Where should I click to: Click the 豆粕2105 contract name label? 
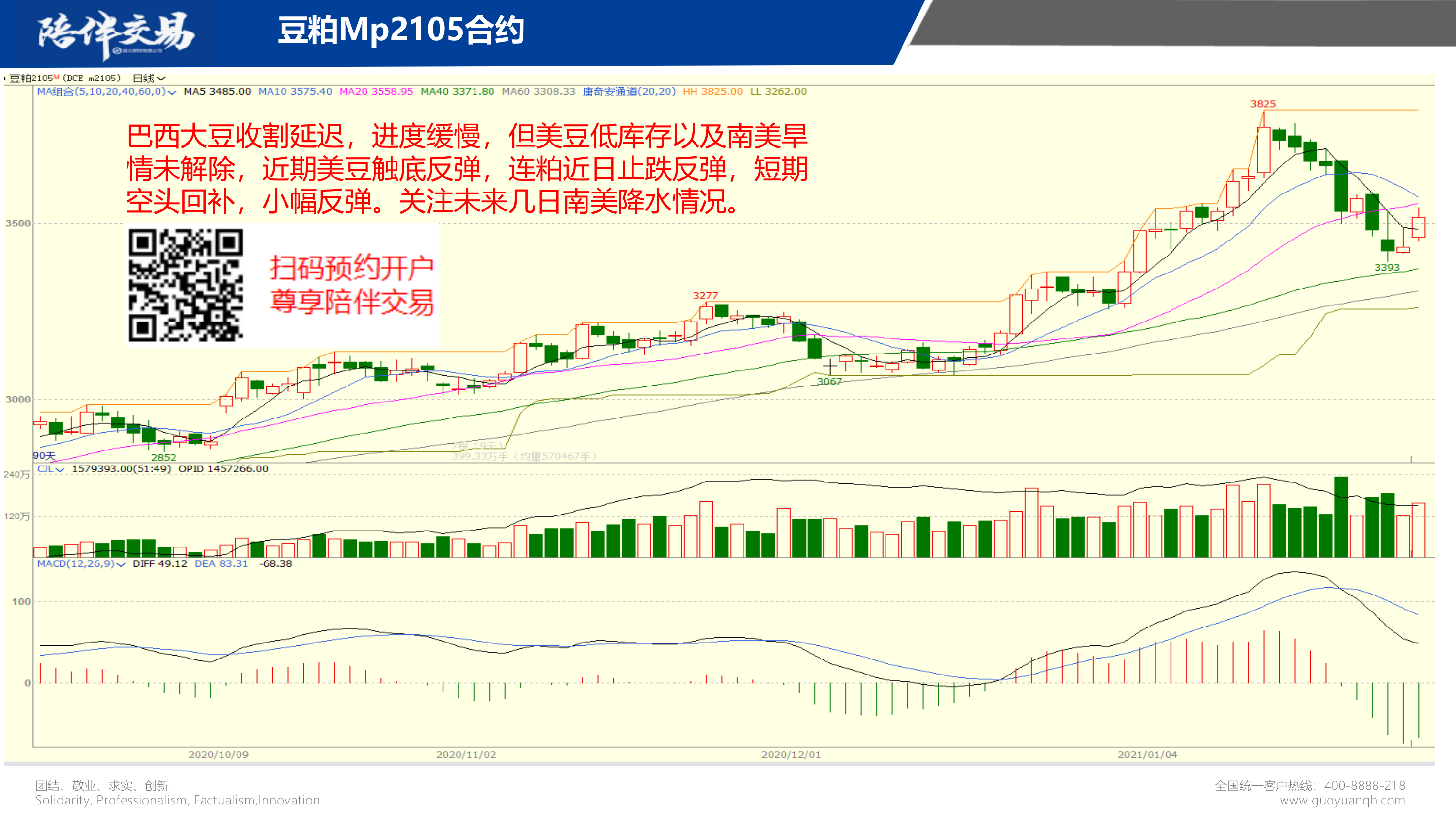point(31,78)
